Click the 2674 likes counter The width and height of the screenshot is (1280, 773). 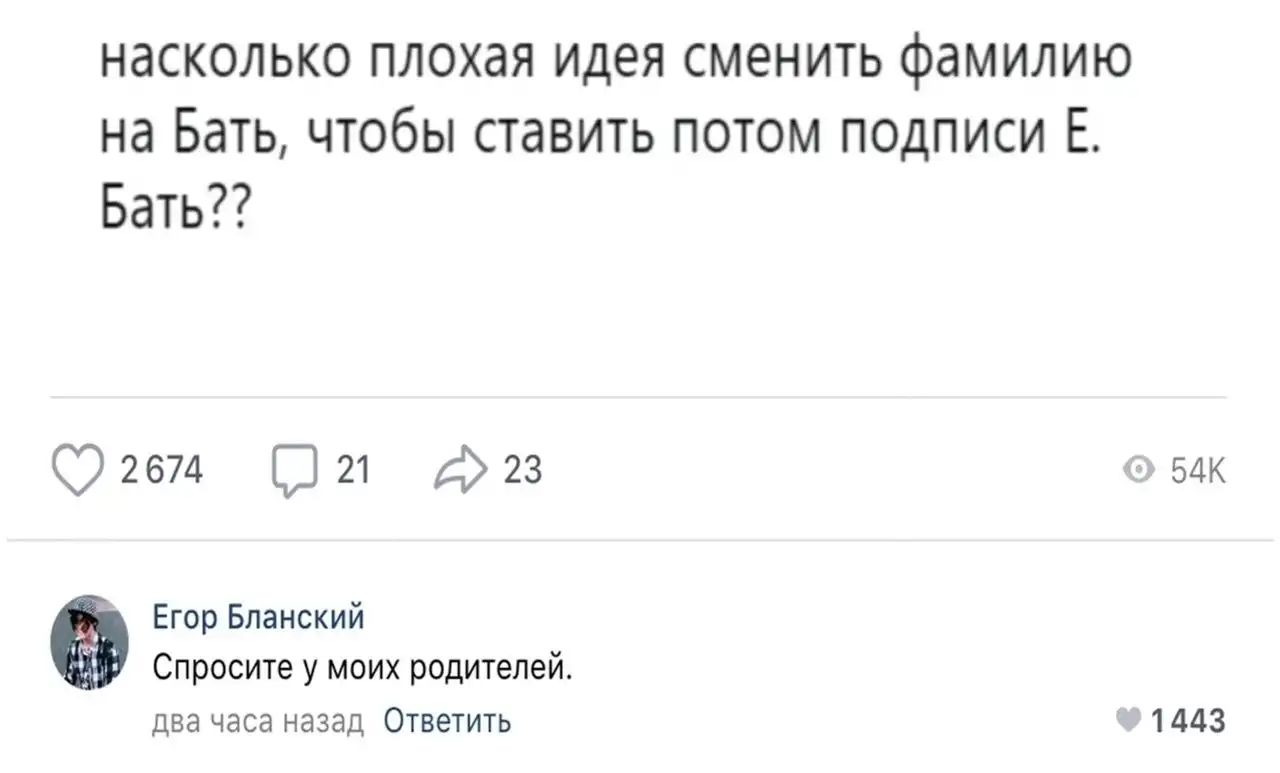[162, 469]
